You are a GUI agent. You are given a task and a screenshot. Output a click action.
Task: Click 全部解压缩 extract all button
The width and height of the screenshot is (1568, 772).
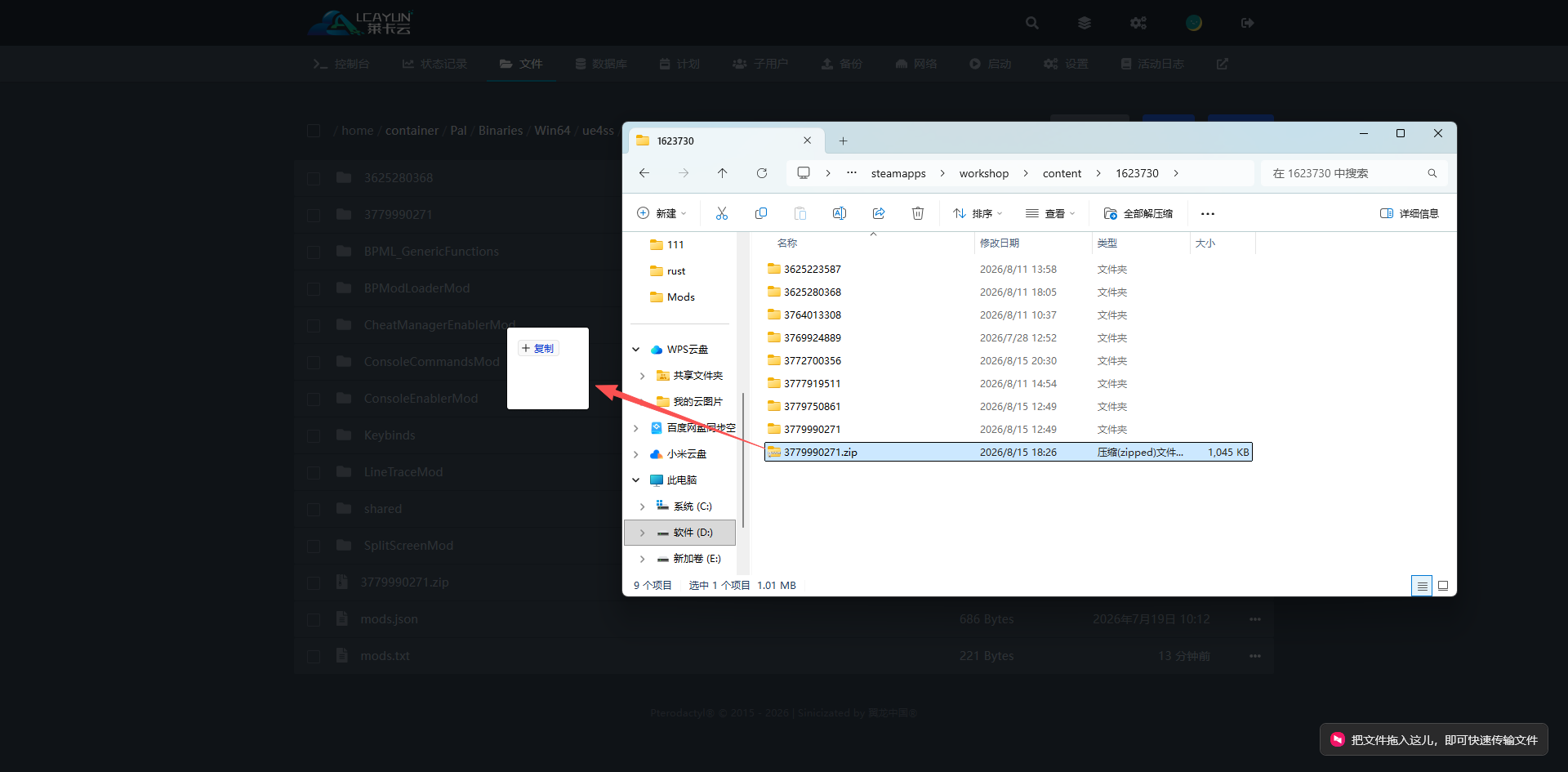click(x=1138, y=213)
